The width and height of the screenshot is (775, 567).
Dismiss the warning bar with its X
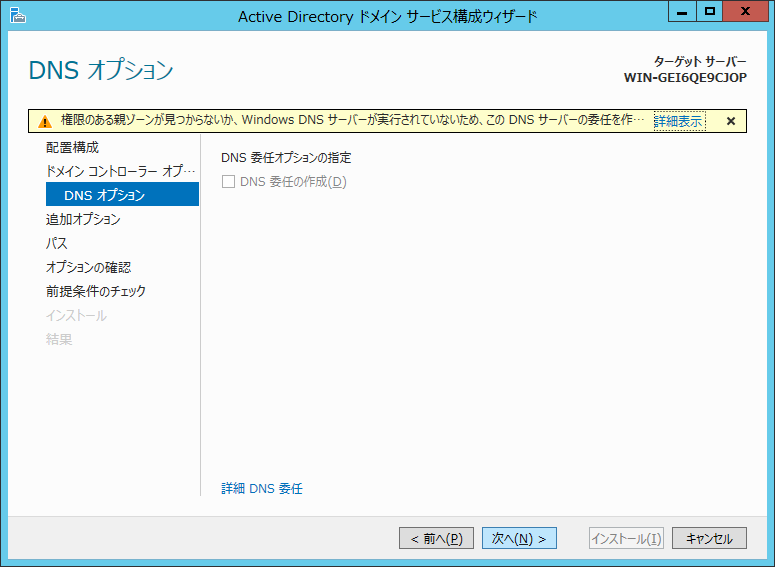pos(730,121)
